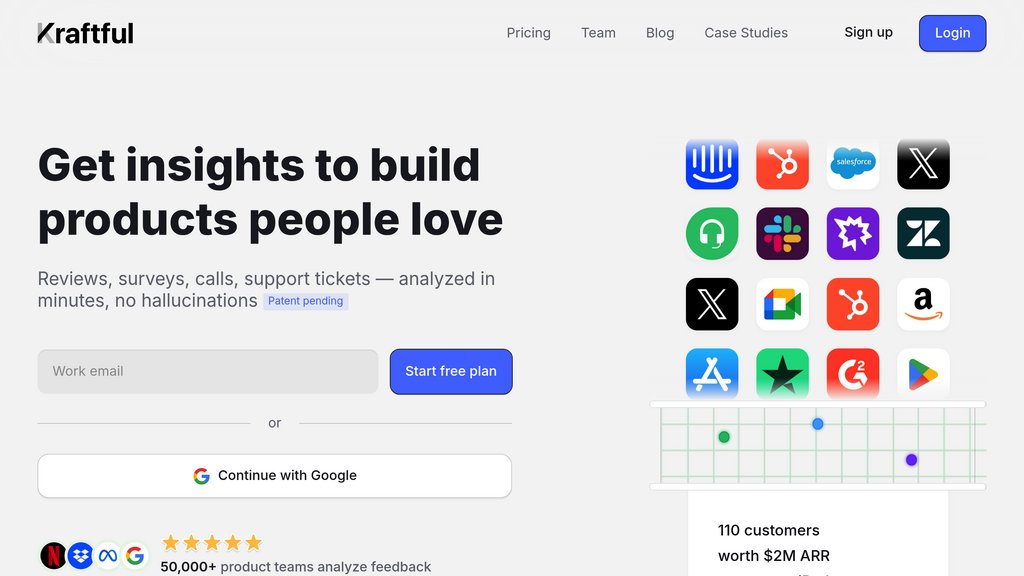Viewport: 1024px width, 576px height.
Task: Click the green headset support icon
Action: point(712,233)
